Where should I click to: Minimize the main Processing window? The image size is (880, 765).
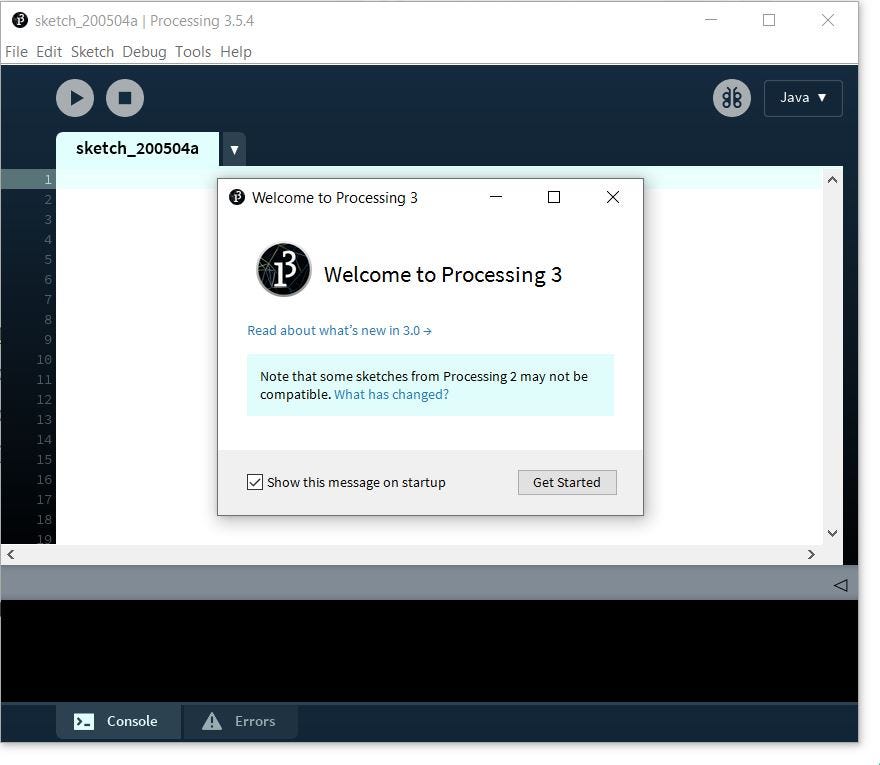click(x=711, y=20)
